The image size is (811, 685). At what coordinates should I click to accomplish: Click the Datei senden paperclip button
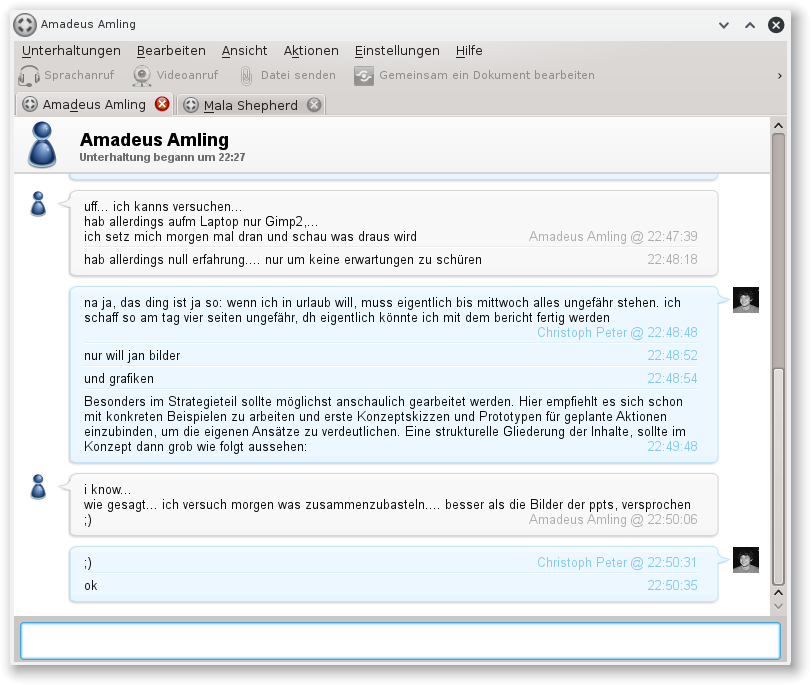(x=288, y=76)
